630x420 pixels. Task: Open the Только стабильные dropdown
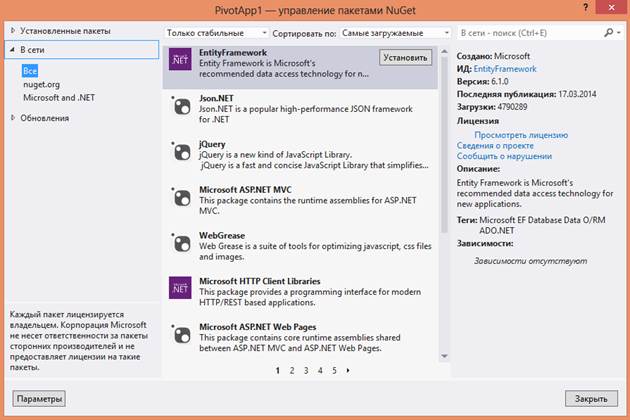(x=217, y=33)
